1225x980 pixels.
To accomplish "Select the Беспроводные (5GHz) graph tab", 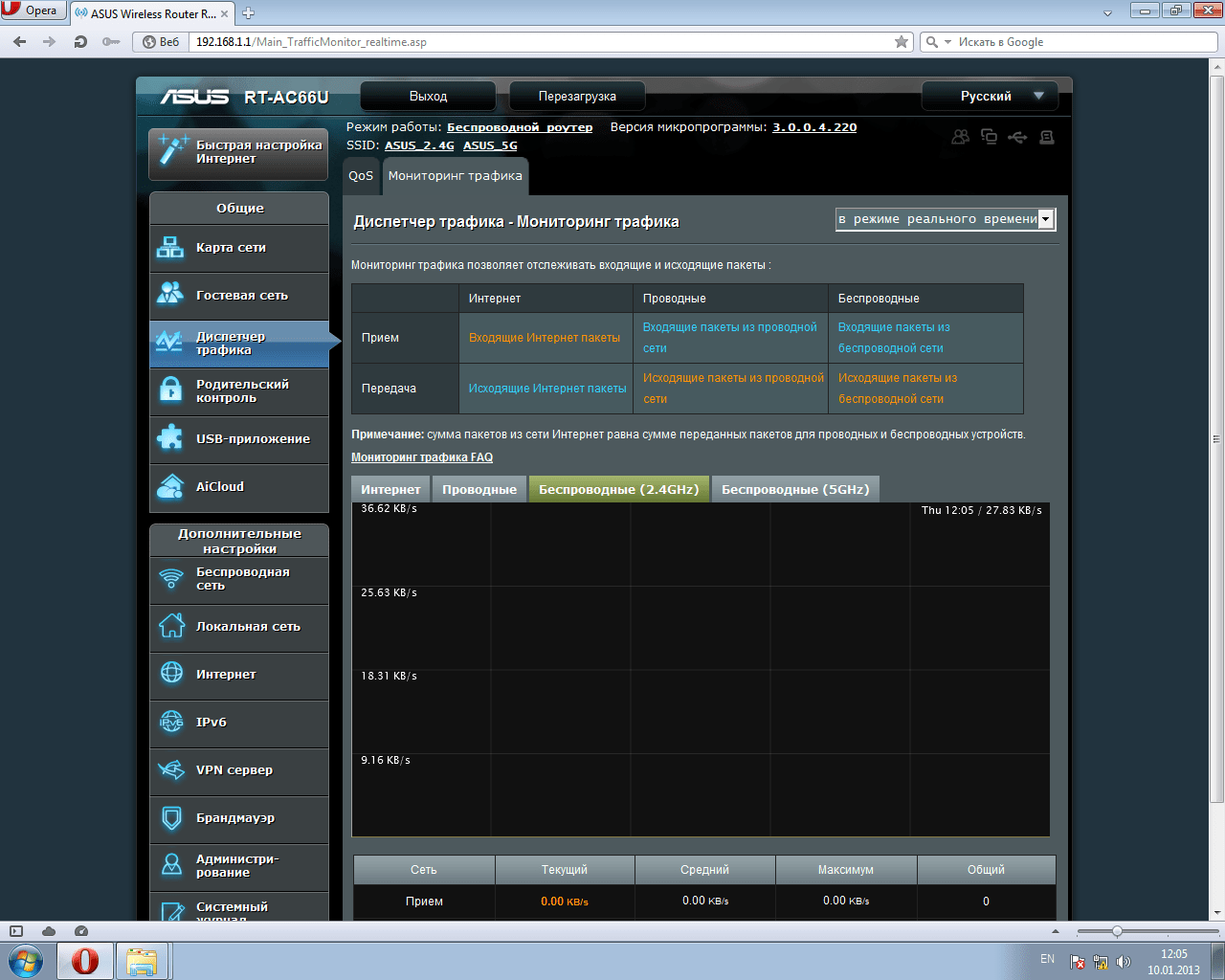I will 795,489.
